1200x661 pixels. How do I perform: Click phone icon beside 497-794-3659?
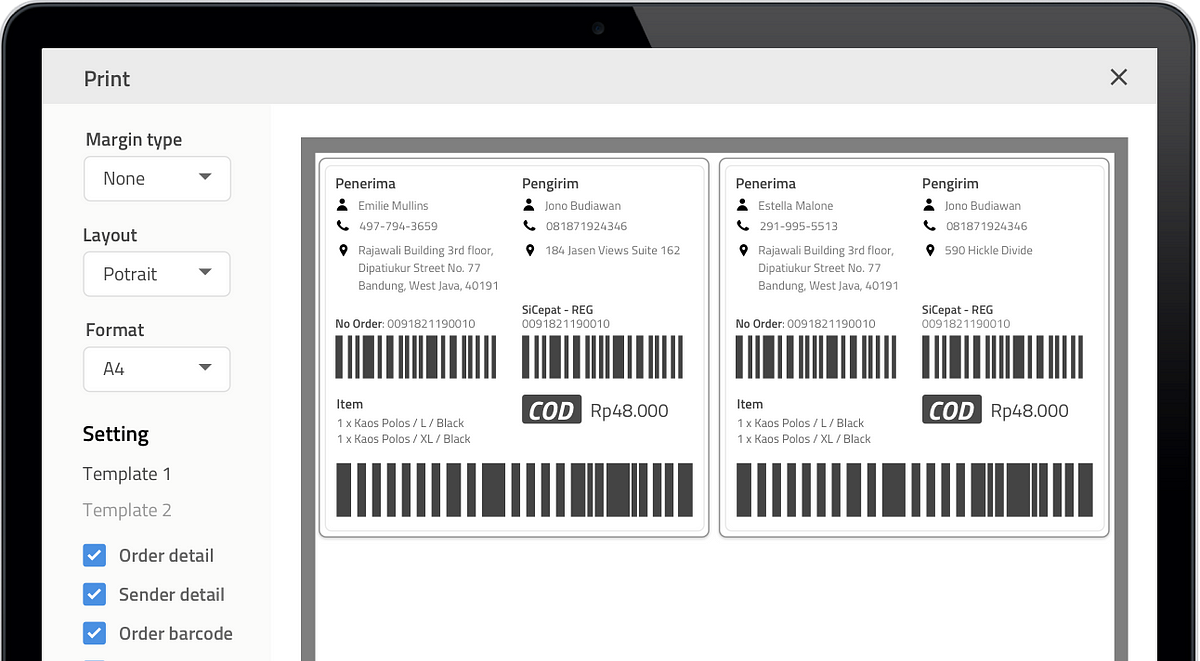[343, 226]
